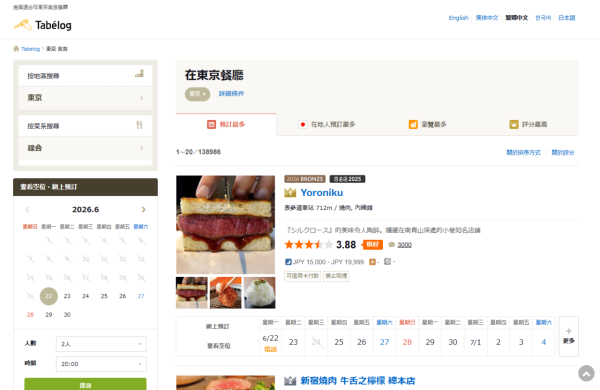Pick 7/1 in Yoroniku availability row
Screen dimensions: 600x390
[x=475, y=342]
